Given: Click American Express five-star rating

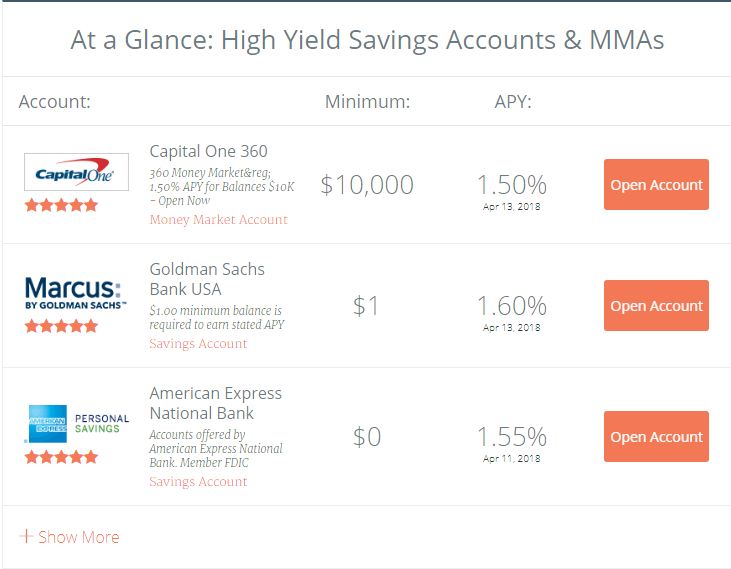Looking at the screenshot, I should point(61,457).
